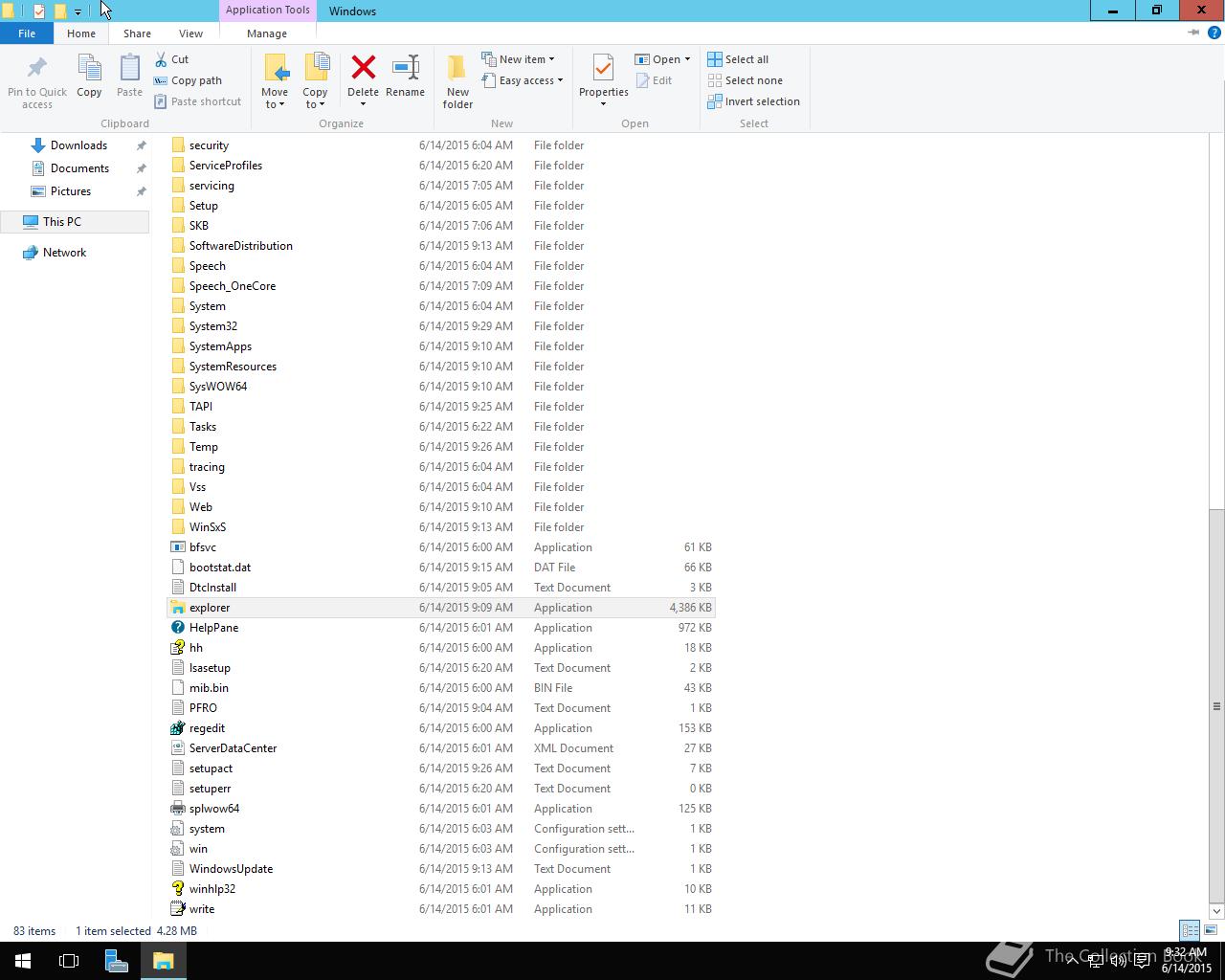Click the Cut scissors command
The image size is (1225, 980).
(172, 59)
